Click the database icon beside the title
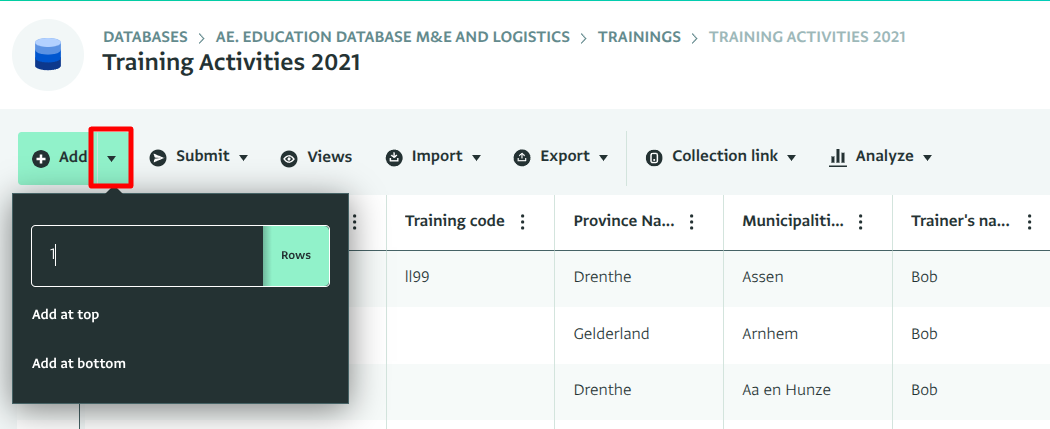The image size is (1050, 429). [x=48, y=55]
